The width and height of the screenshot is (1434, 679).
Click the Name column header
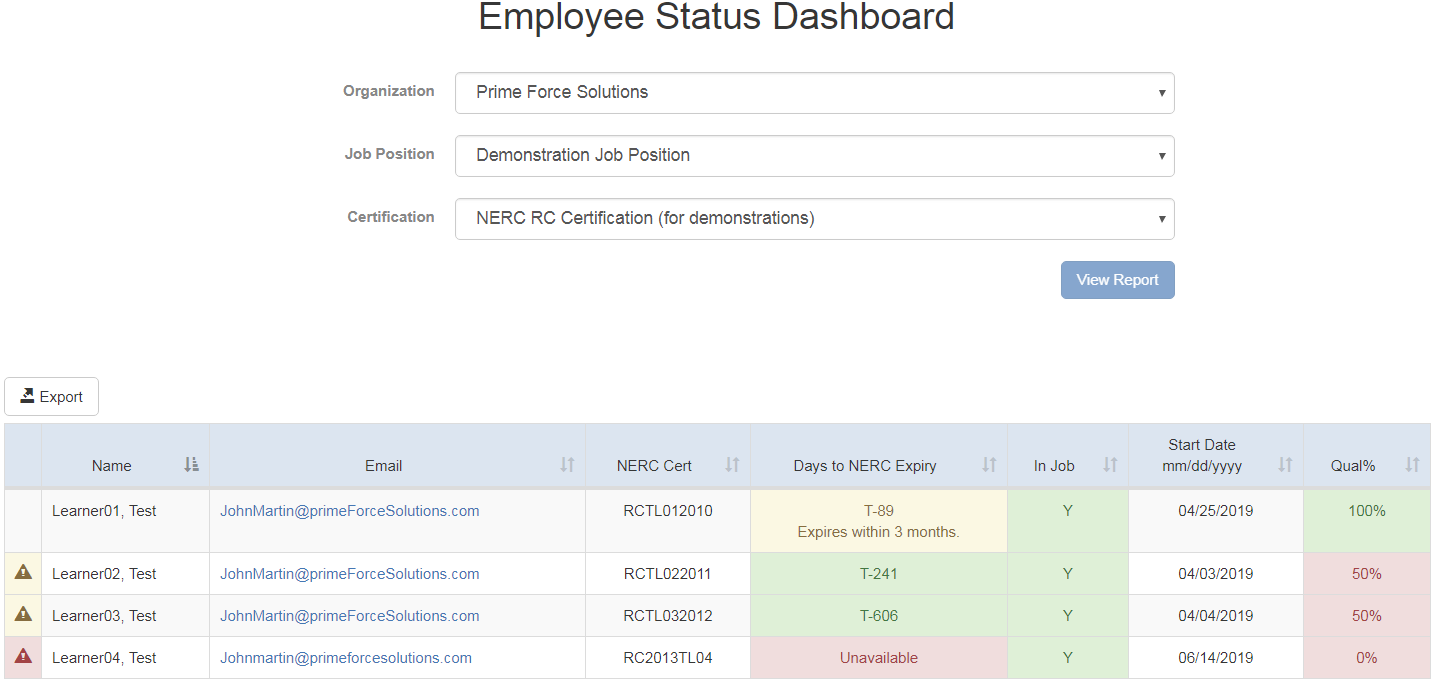pyautogui.click(x=125, y=456)
